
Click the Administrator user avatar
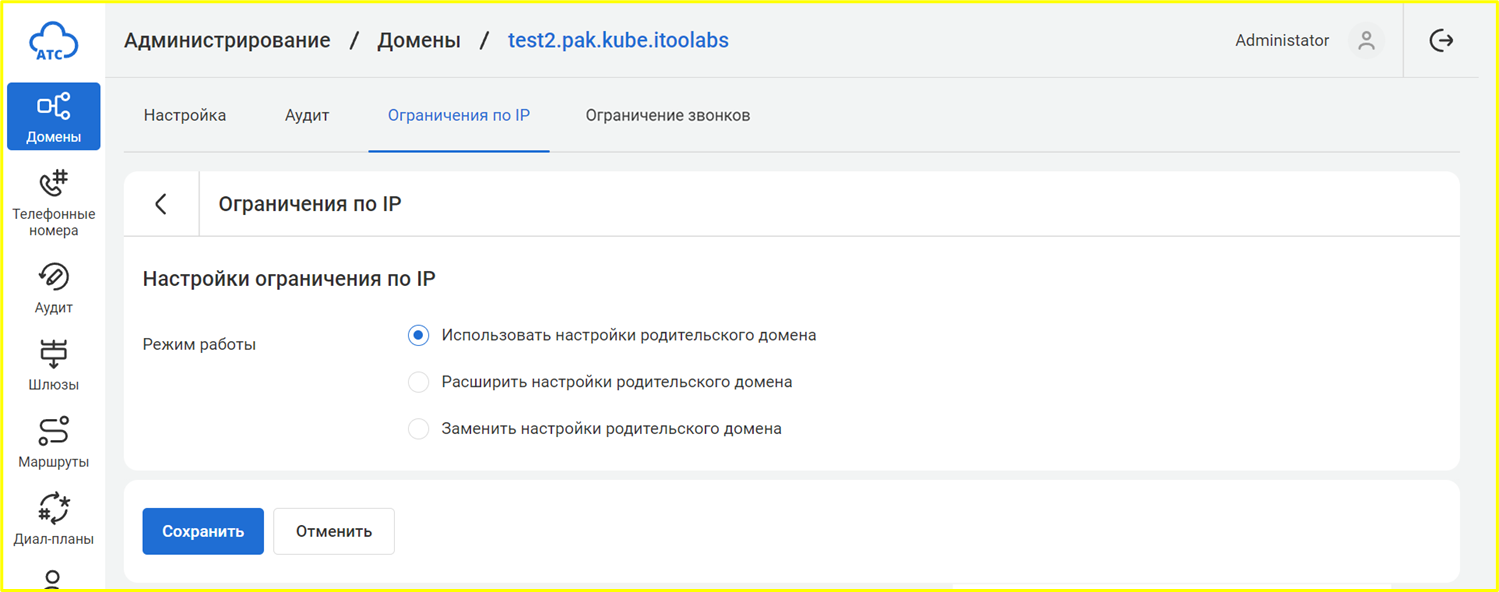(x=1366, y=41)
